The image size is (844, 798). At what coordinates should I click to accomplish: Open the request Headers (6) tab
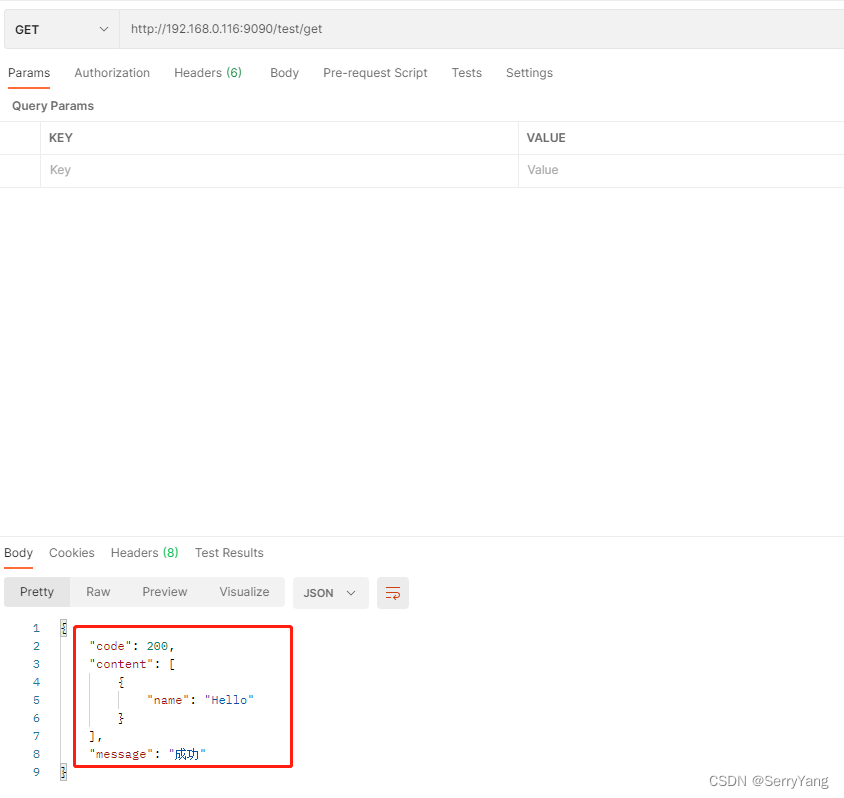tap(208, 73)
